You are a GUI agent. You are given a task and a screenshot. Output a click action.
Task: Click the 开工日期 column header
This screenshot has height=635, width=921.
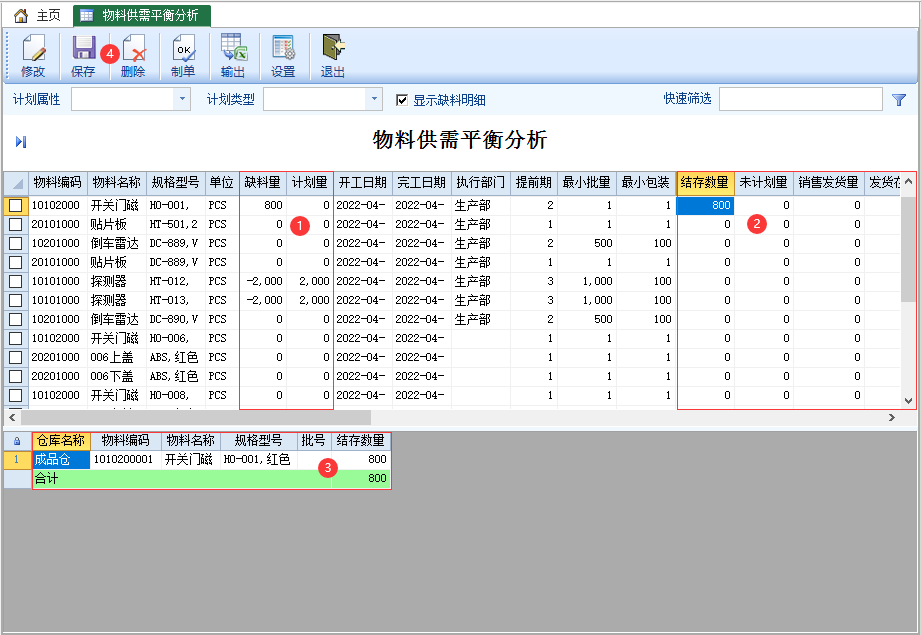coord(363,183)
